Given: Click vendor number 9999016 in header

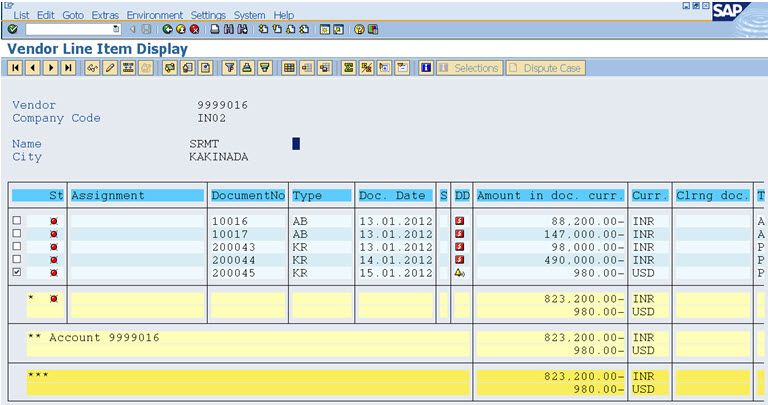Looking at the screenshot, I should (222, 105).
